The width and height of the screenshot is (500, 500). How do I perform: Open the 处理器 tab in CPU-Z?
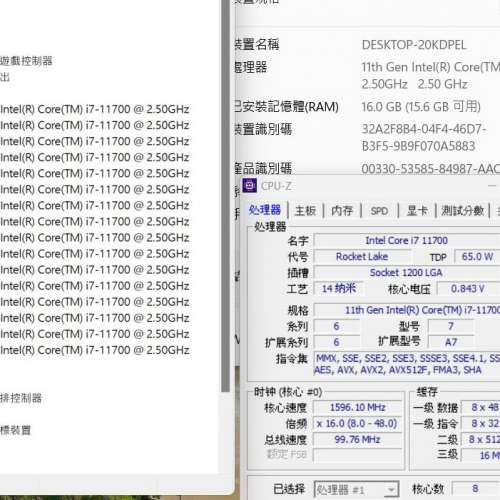(x=265, y=210)
